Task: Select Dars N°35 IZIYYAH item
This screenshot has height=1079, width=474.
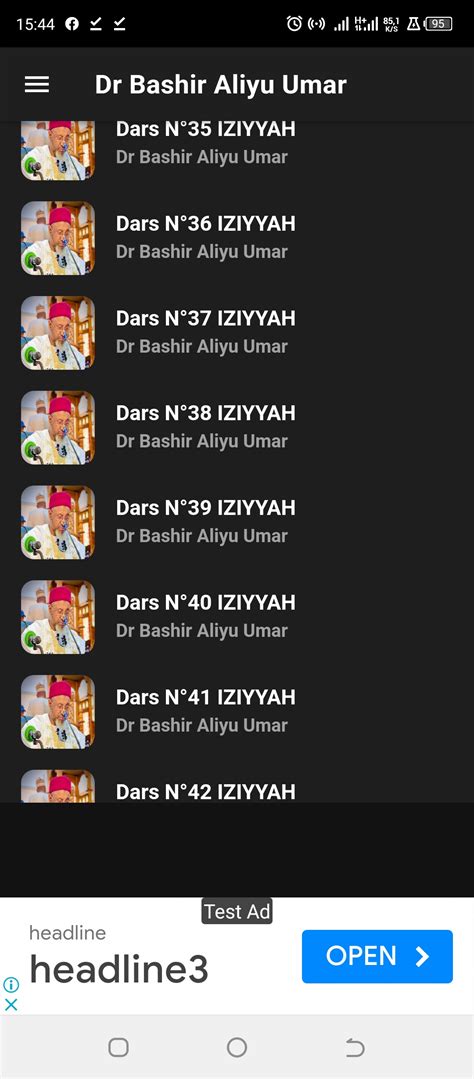Action: (x=237, y=151)
